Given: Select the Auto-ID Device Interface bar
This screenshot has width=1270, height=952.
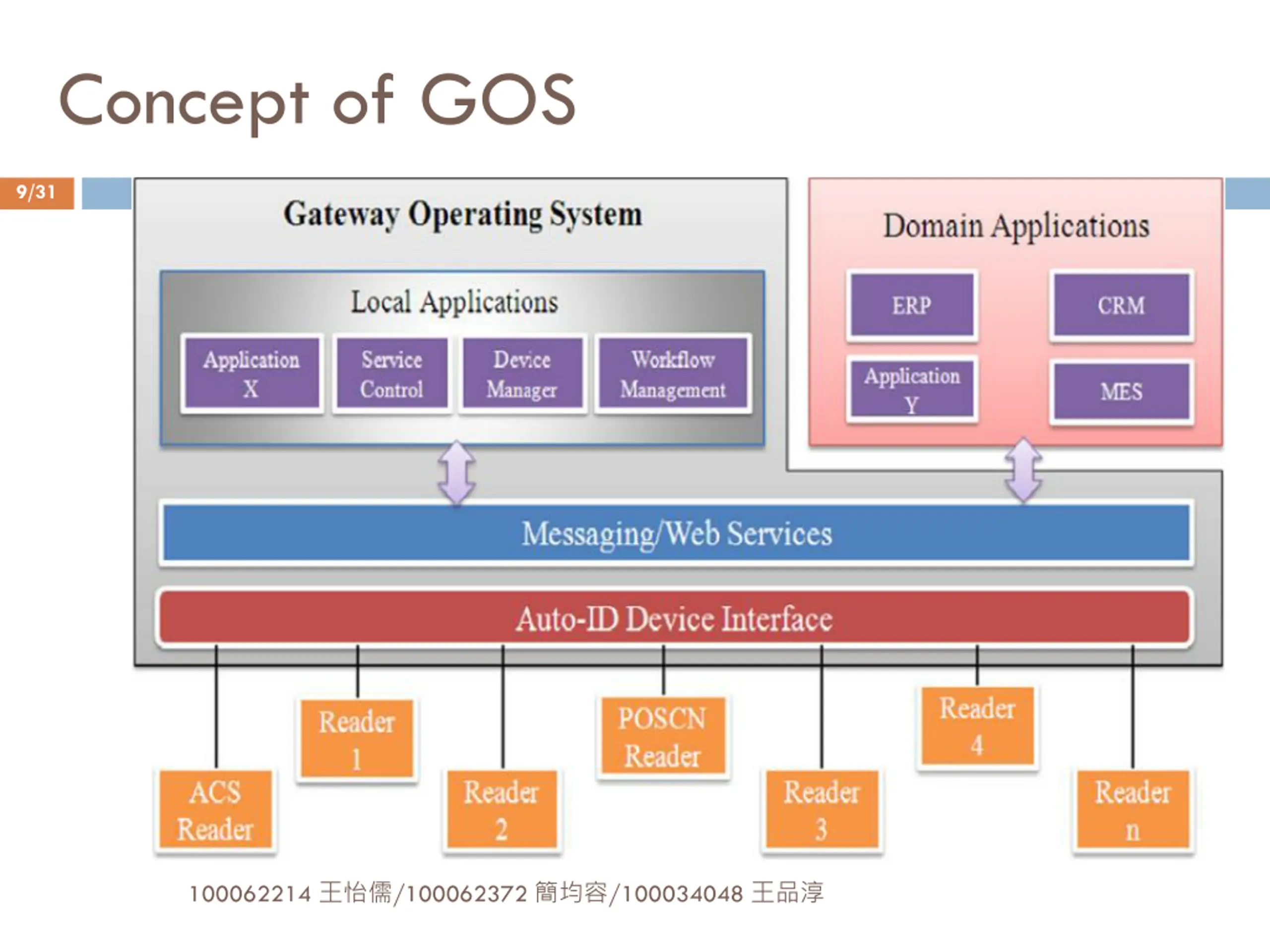Looking at the screenshot, I should [675, 618].
